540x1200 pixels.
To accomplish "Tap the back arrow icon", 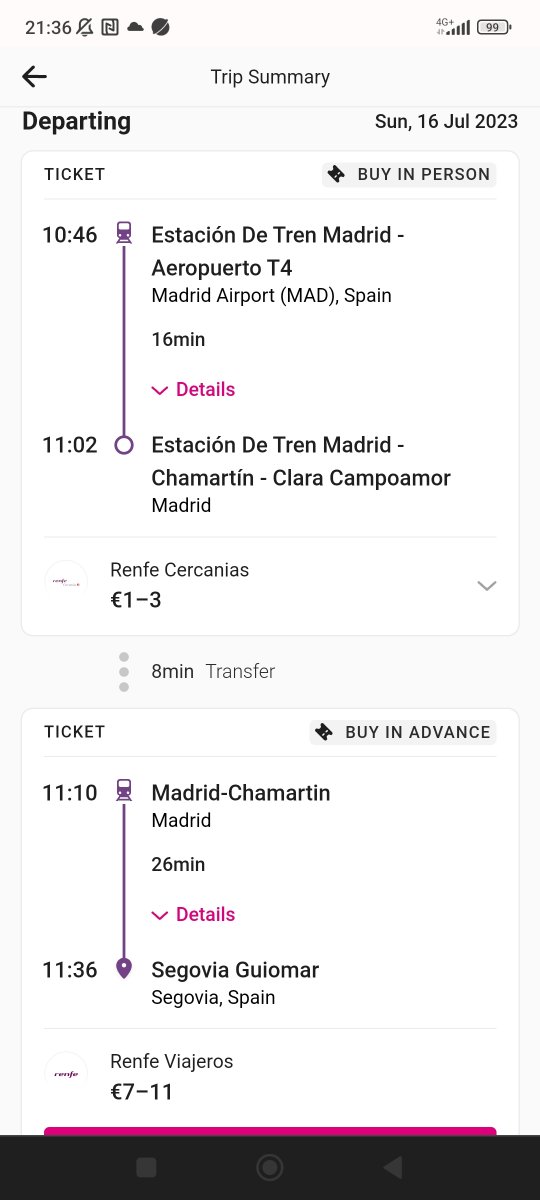I will (35, 77).
